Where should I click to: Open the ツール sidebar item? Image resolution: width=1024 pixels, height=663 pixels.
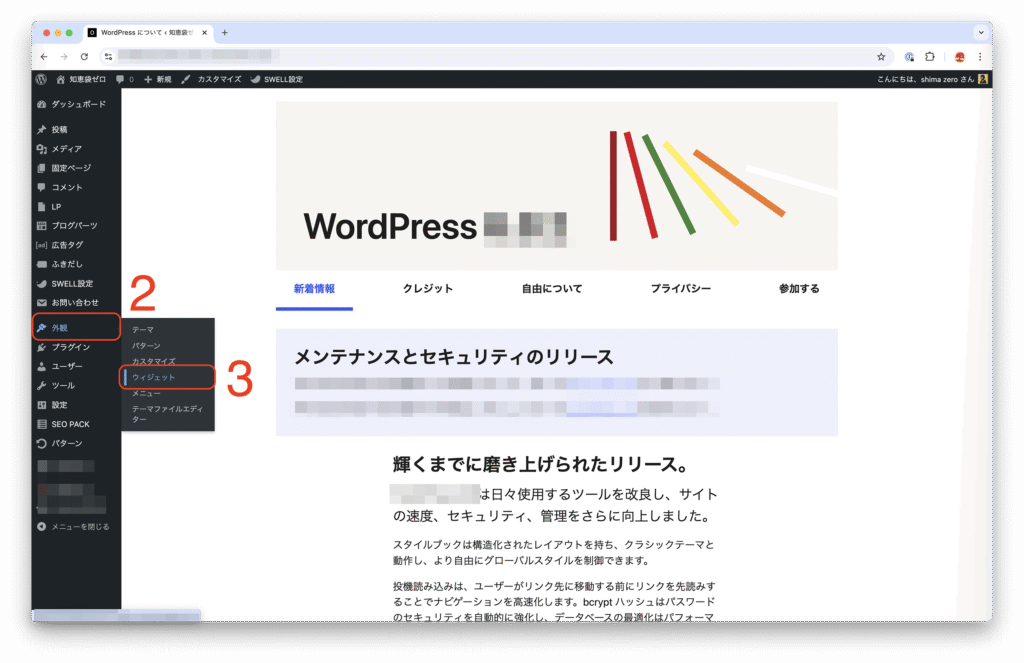click(x=76, y=385)
